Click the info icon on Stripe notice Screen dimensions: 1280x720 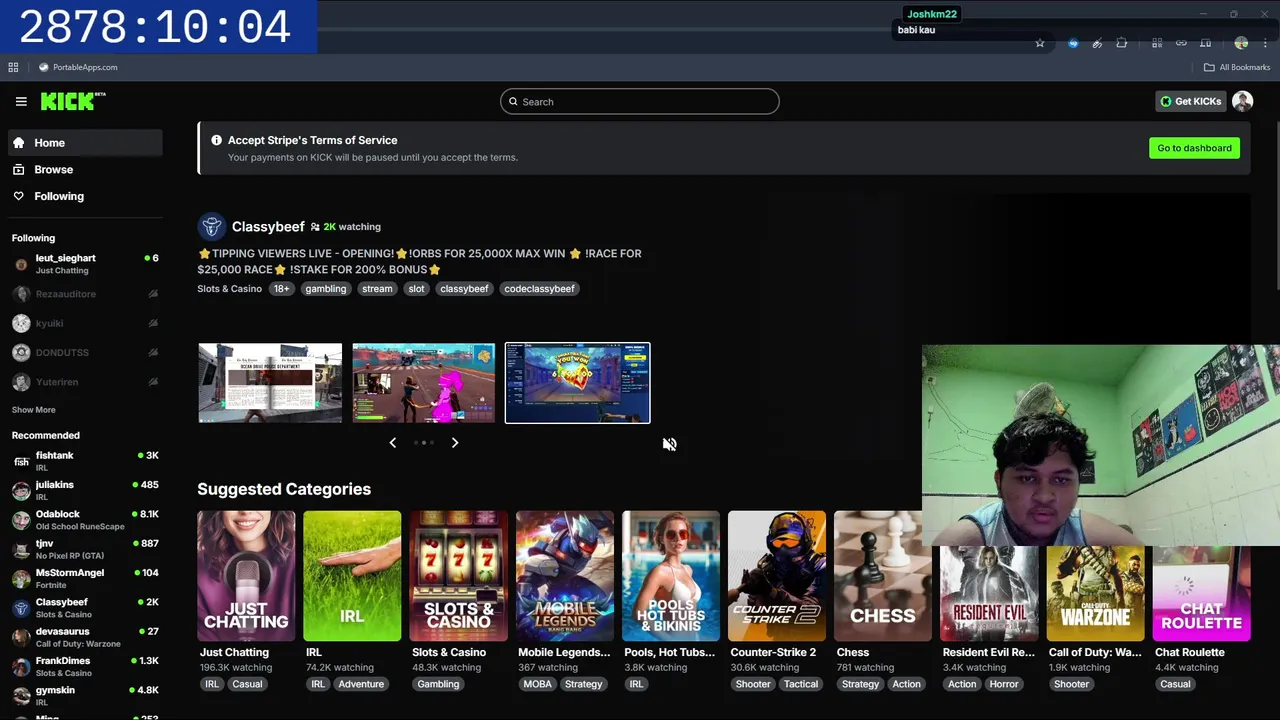pos(216,140)
